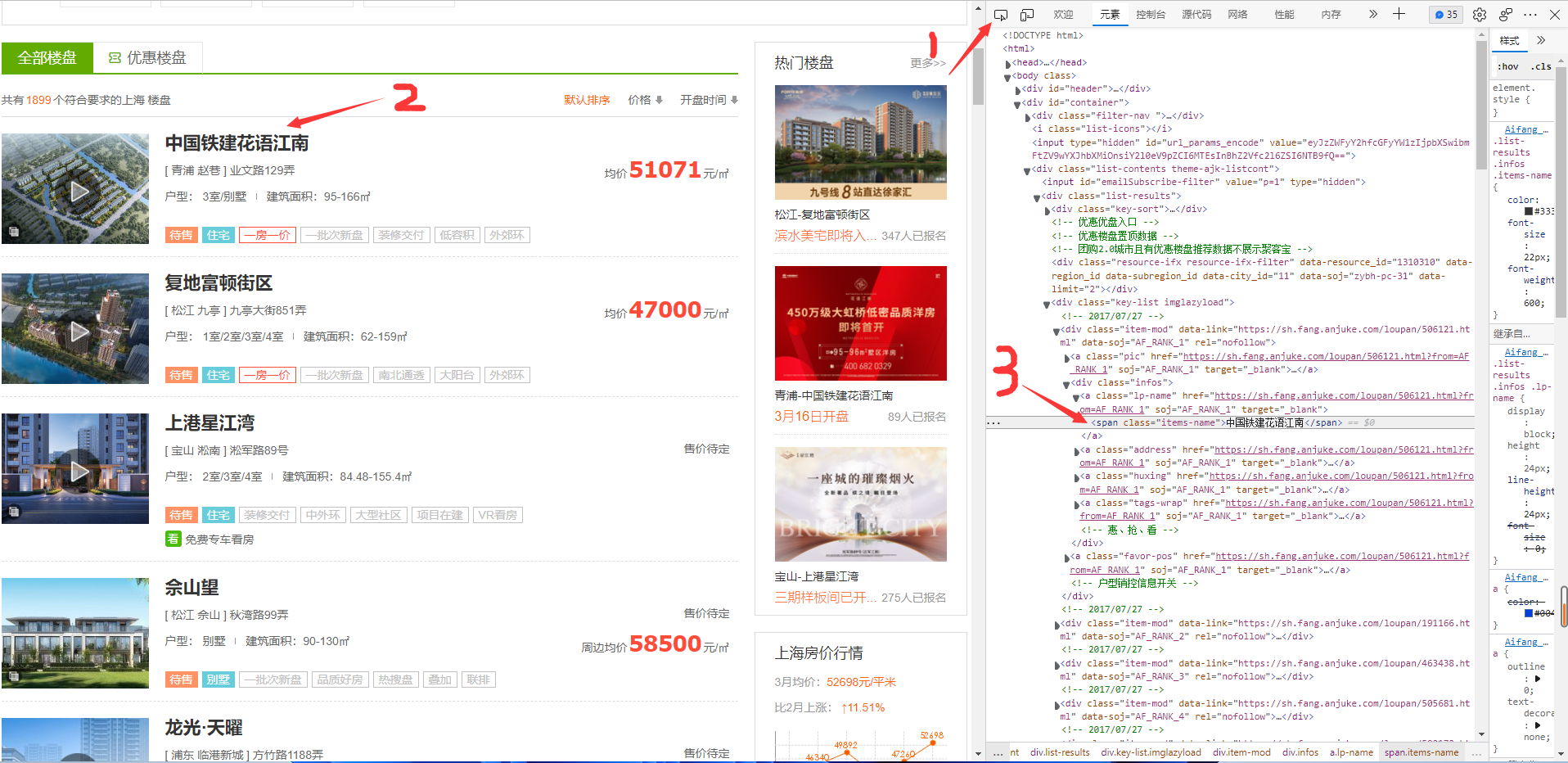The image size is (1568, 763).
Task: Click the first Aifang stylesheet source link
Action: tap(1526, 129)
